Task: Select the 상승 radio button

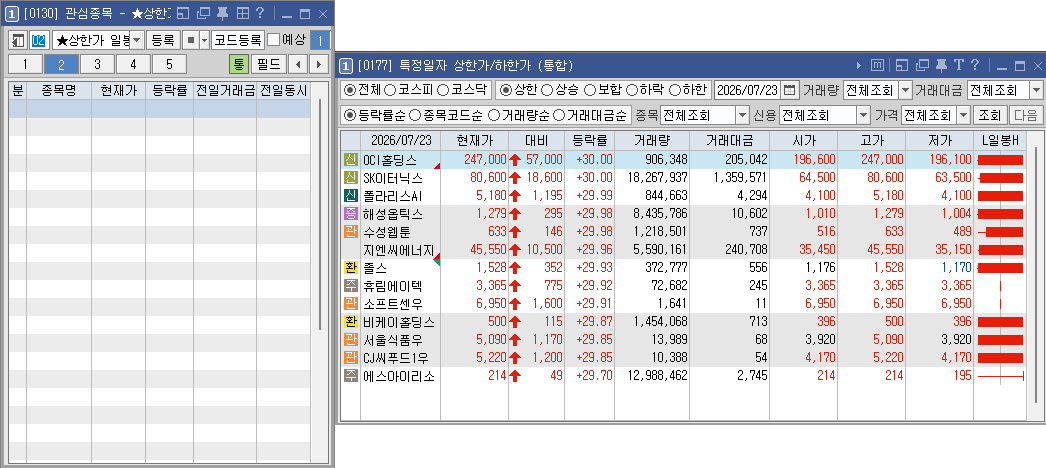Action: point(547,89)
